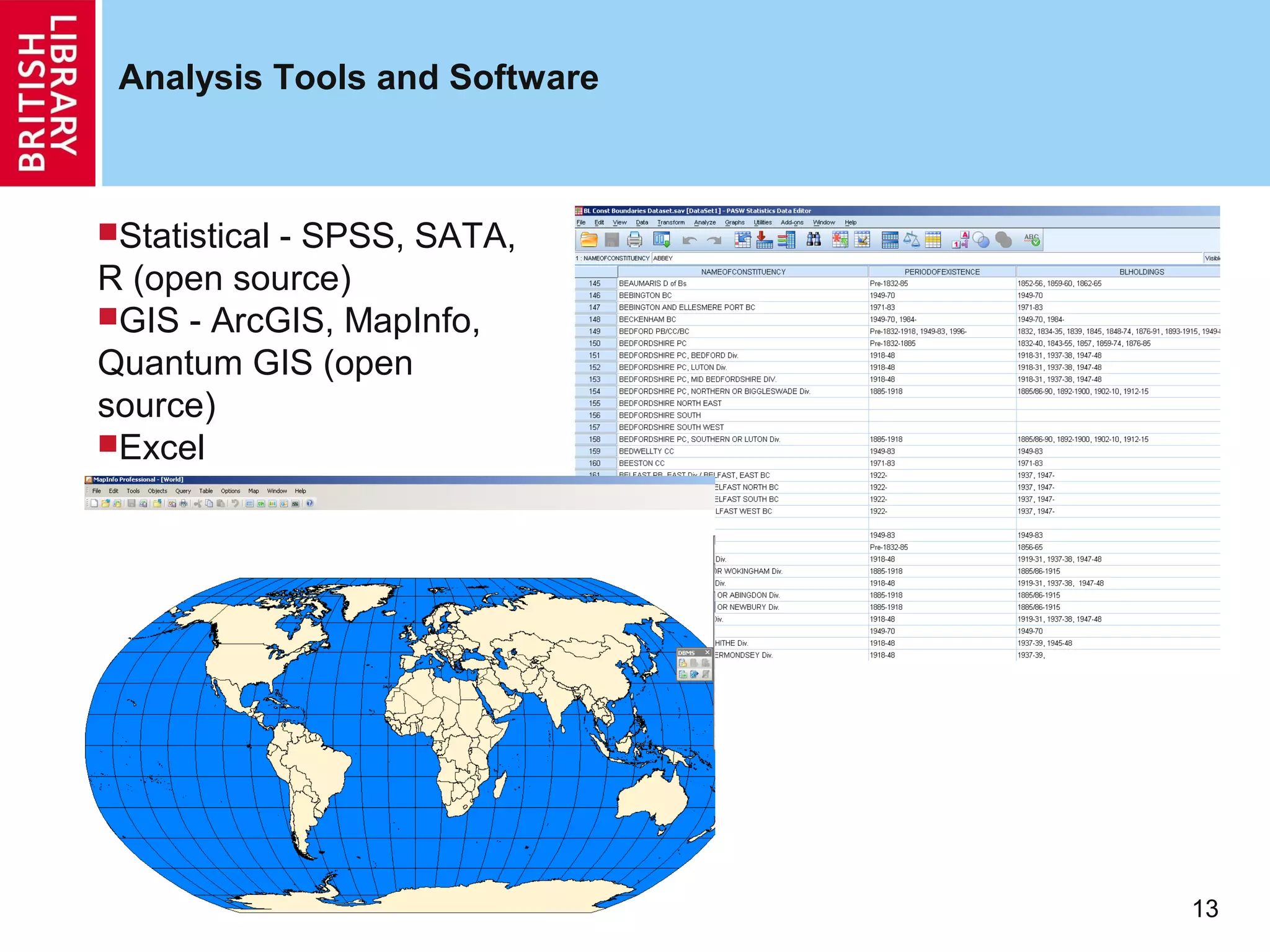1270x952 pixels.
Task: Open the Options menu in MapInfo
Action: (x=231, y=491)
